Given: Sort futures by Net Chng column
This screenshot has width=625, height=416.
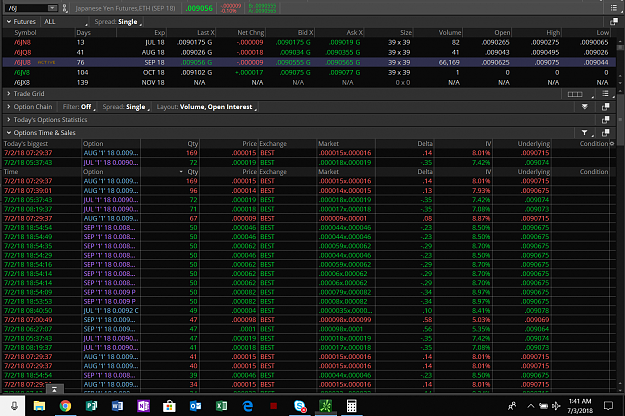Looking at the screenshot, I should click(251, 33).
